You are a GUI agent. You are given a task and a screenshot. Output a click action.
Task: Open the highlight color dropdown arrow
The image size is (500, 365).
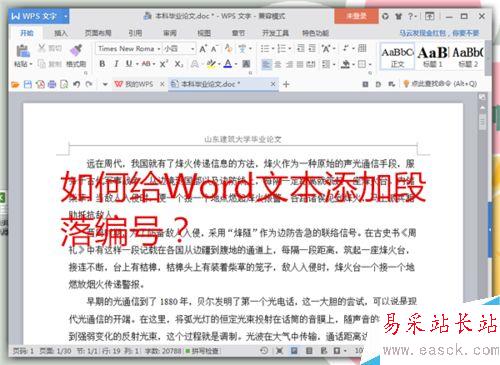[219, 64]
